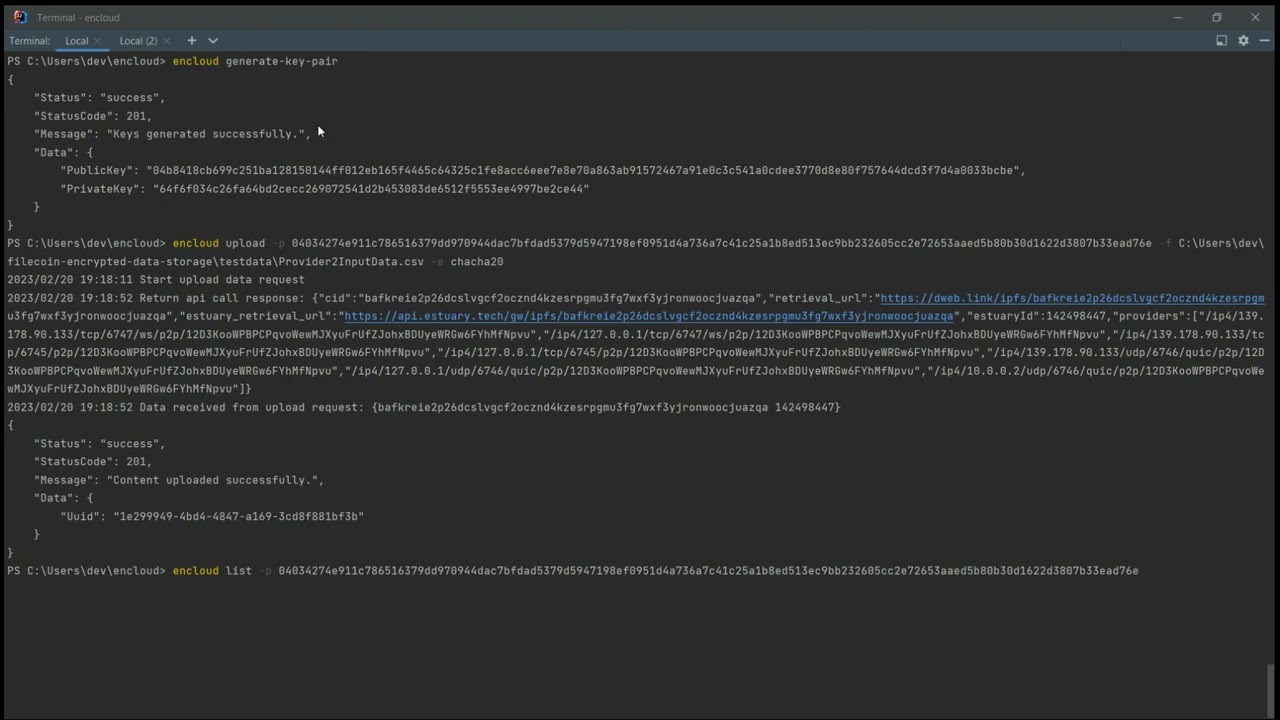1280x720 pixels.
Task: Click the chacha20 parameter text
Action: [477, 262]
